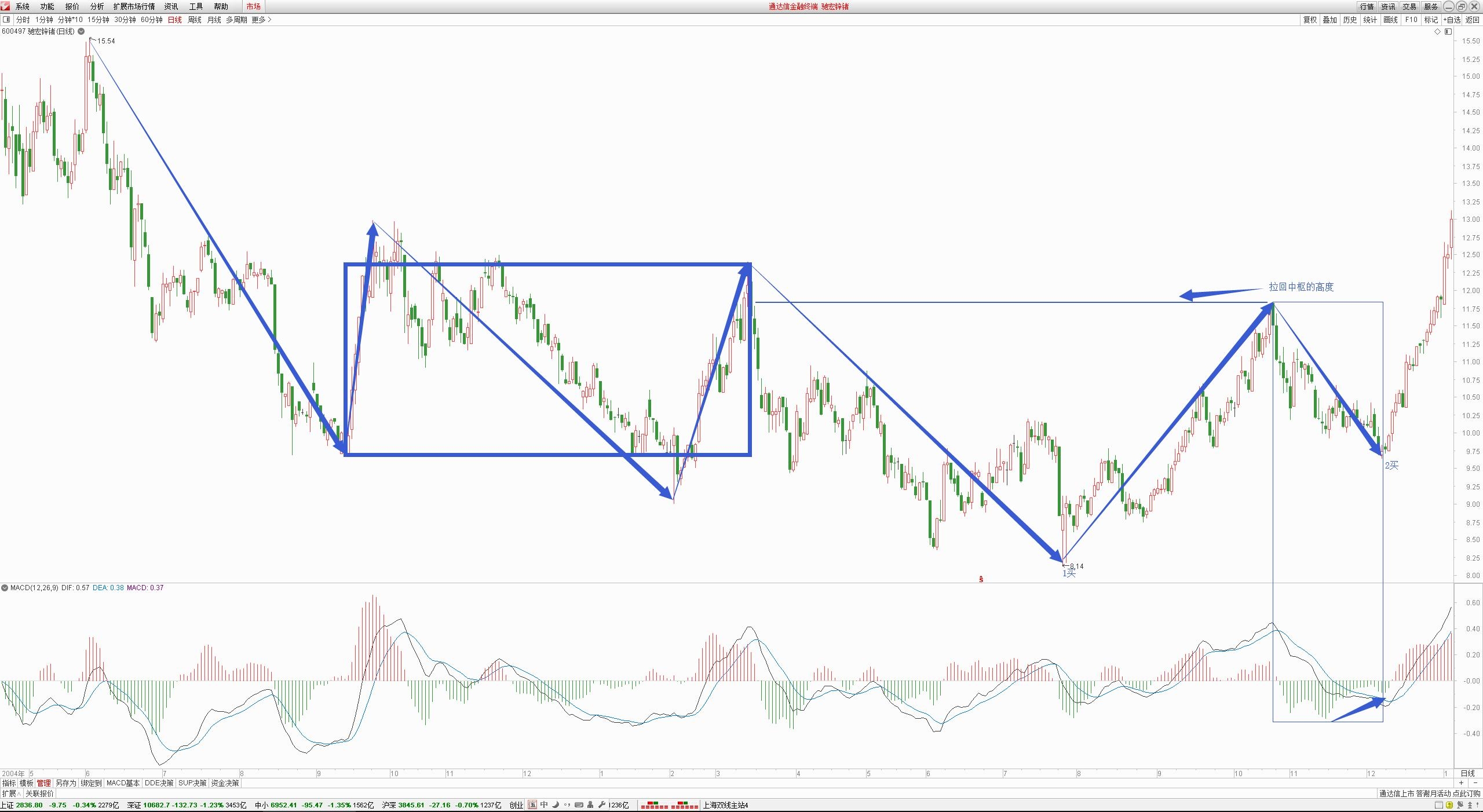
Task: Toggle IME Chinese/English mode (中)
Action: pos(544,804)
